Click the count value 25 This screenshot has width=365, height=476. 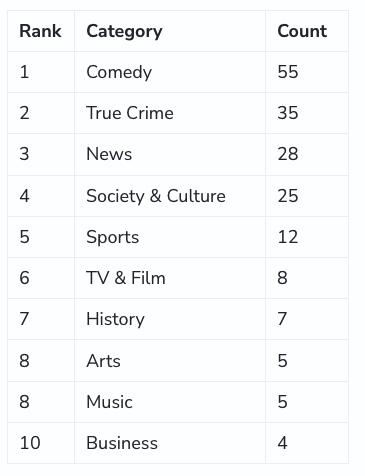click(288, 196)
